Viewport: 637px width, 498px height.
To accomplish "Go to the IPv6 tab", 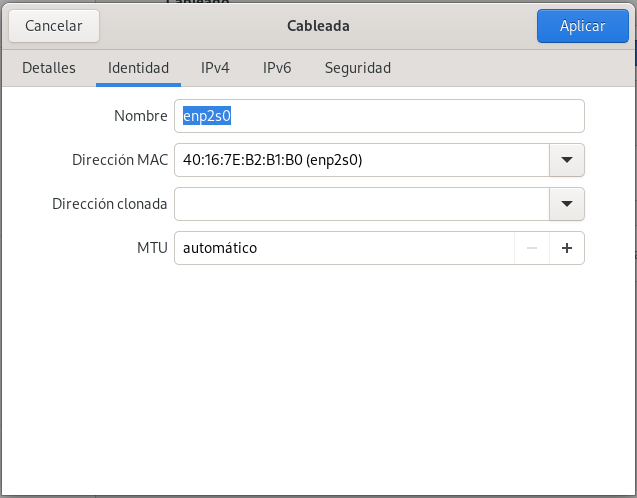I will [x=277, y=68].
